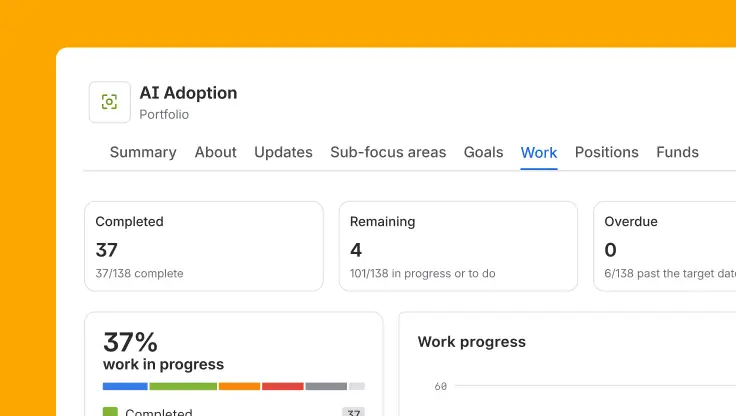Click the AI Adoption title text
Screen dimensions: 736x416
188,93
